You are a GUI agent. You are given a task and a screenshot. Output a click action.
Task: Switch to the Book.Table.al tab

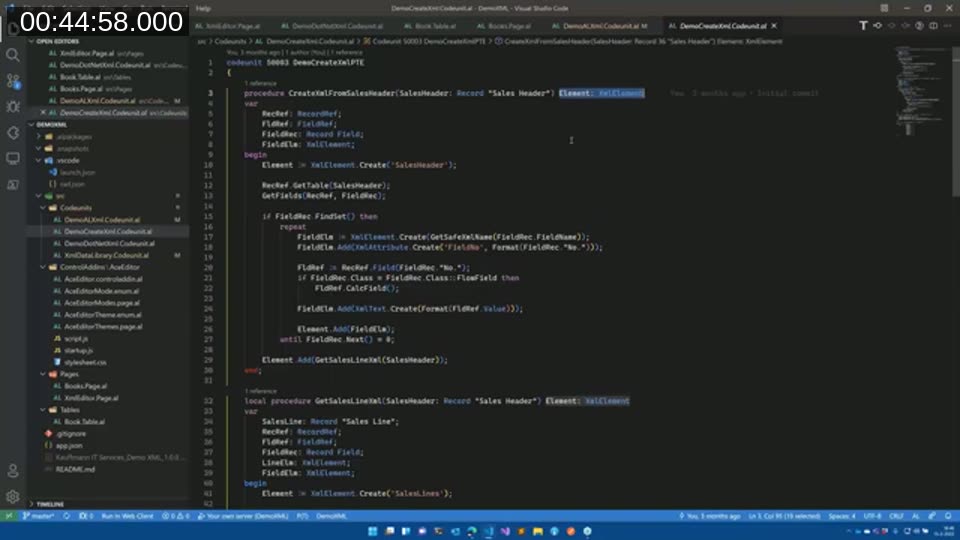point(430,26)
